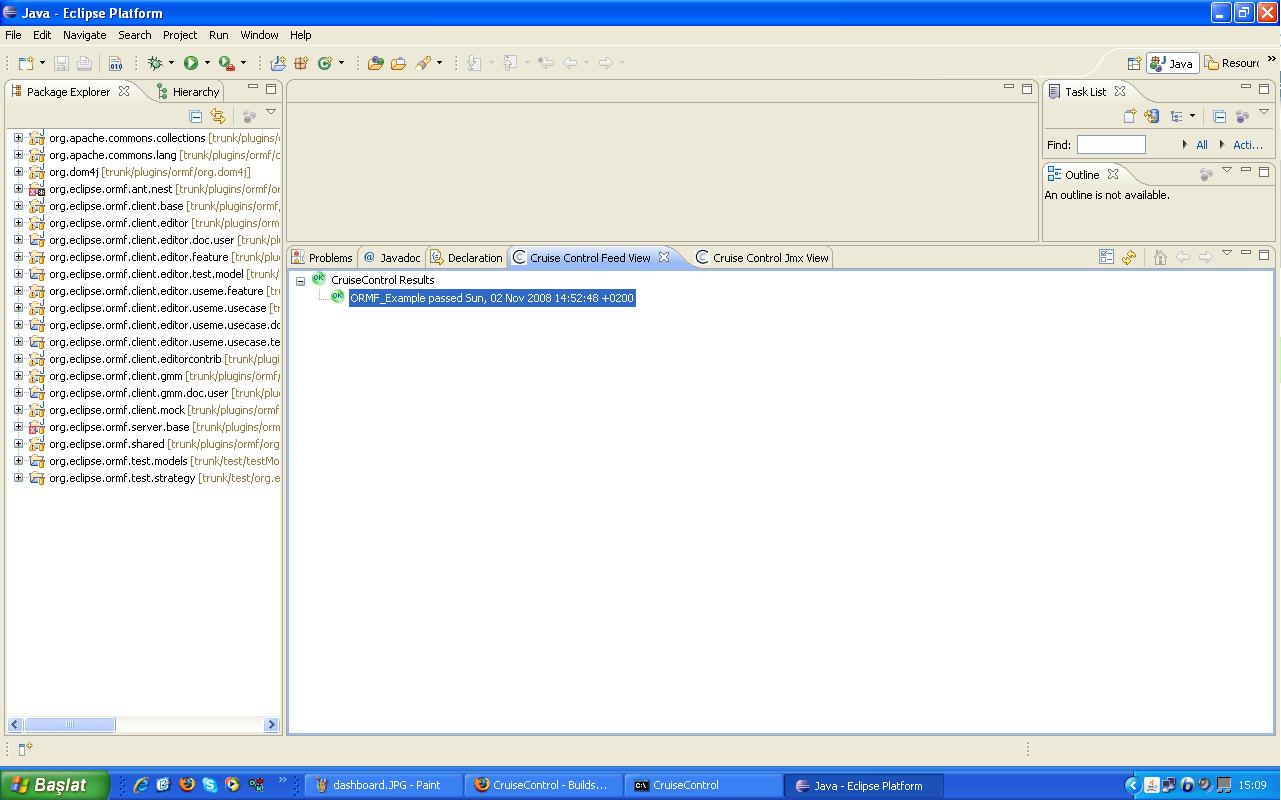The image size is (1281, 800).
Task: Open the File menu
Action: click(13, 35)
